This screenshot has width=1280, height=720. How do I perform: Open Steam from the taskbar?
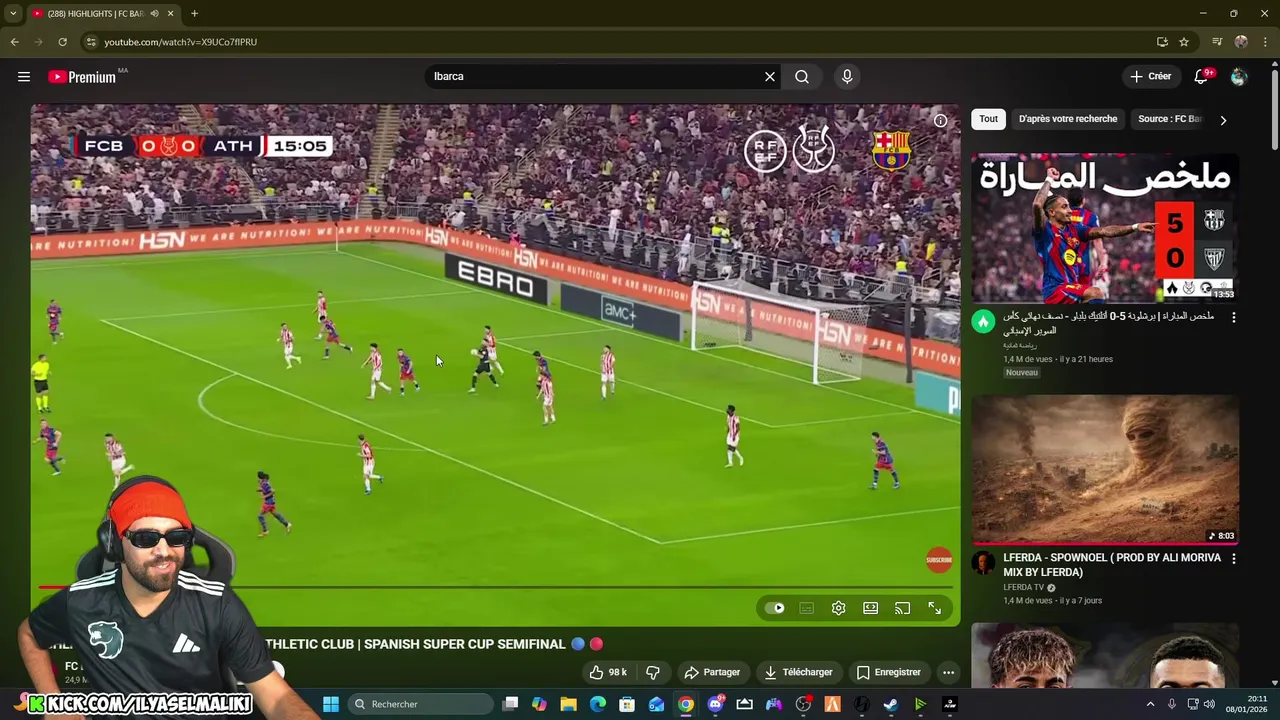890,704
